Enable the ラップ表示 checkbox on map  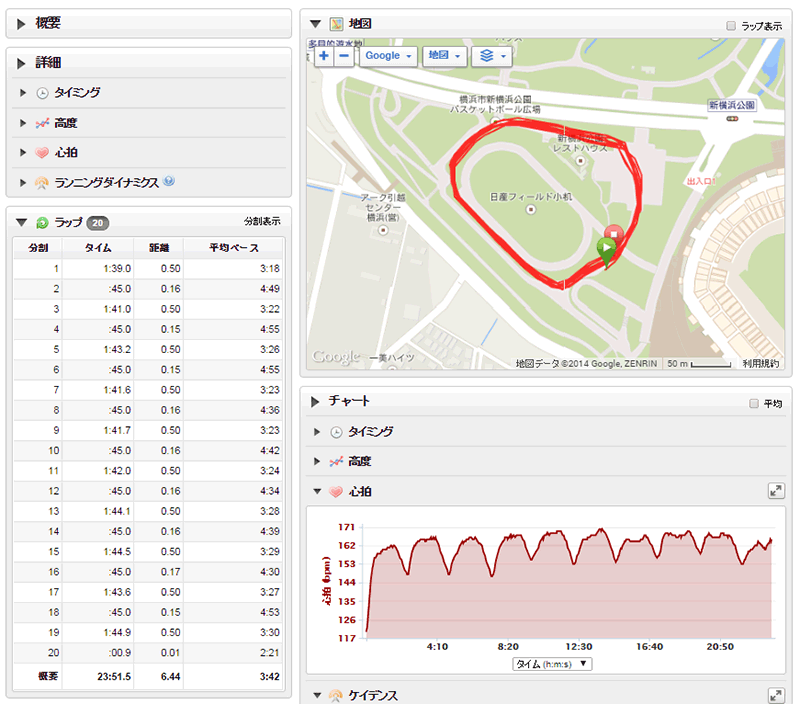(731, 25)
